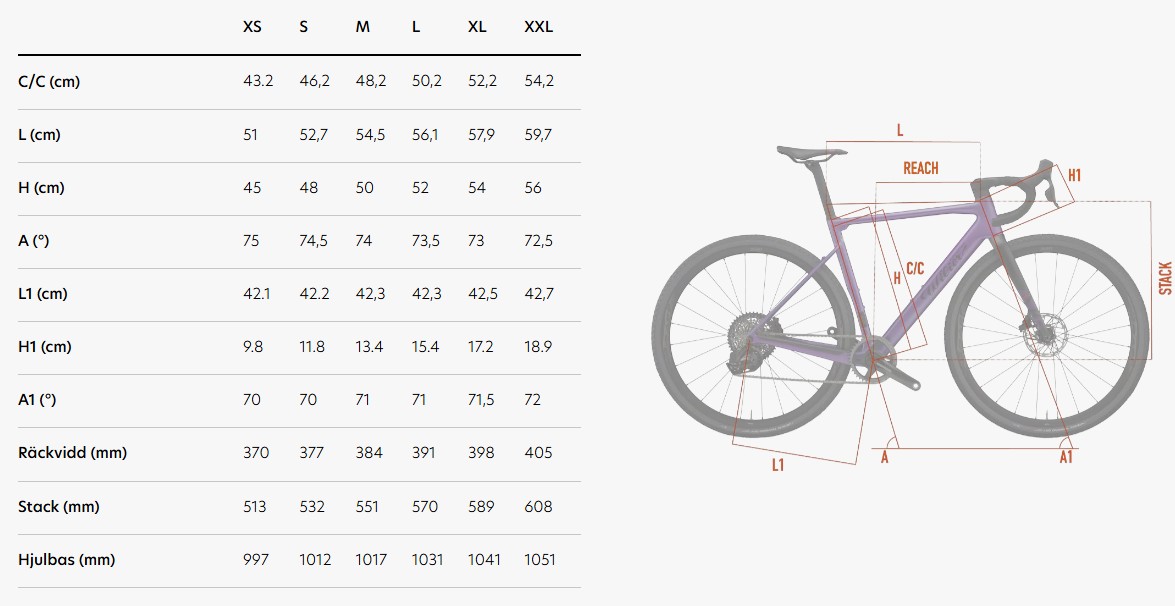
Task: Click the 570 stack value for size L
Action: (425, 507)
